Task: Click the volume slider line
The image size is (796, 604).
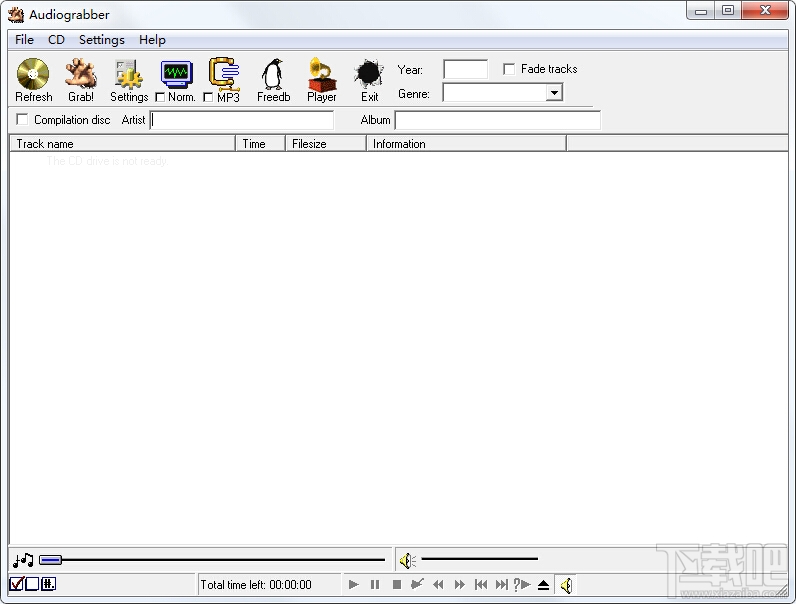Action: 479,559
